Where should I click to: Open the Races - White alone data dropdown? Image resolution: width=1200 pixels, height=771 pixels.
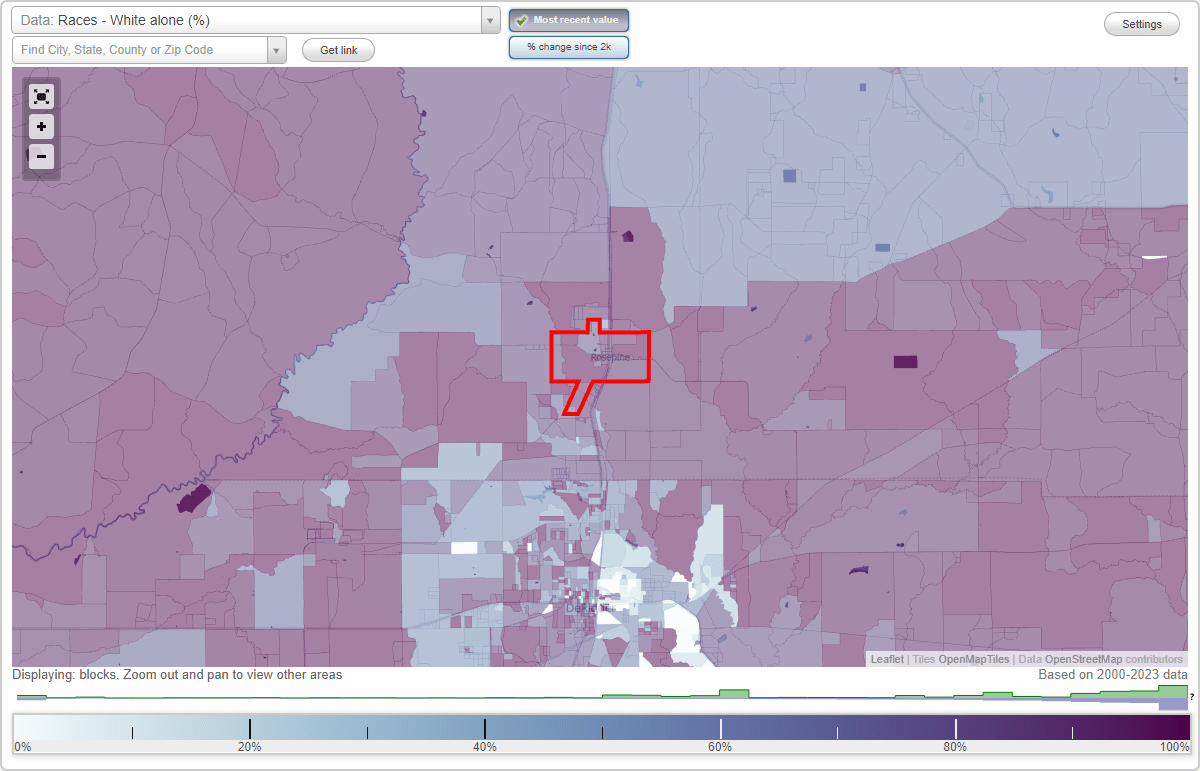(x=250, y=19)
